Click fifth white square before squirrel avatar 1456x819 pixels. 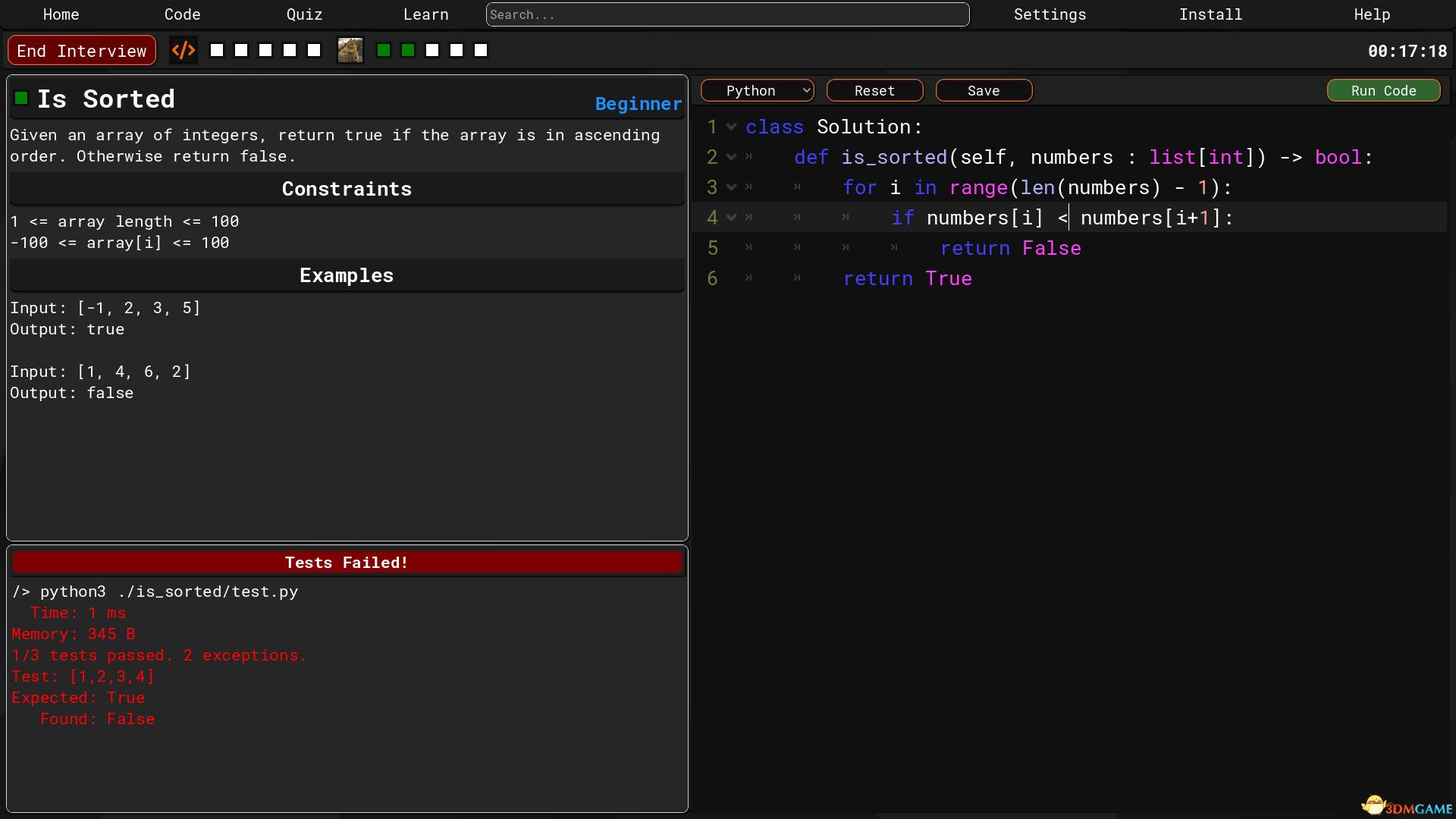click(x=314, y=51)
